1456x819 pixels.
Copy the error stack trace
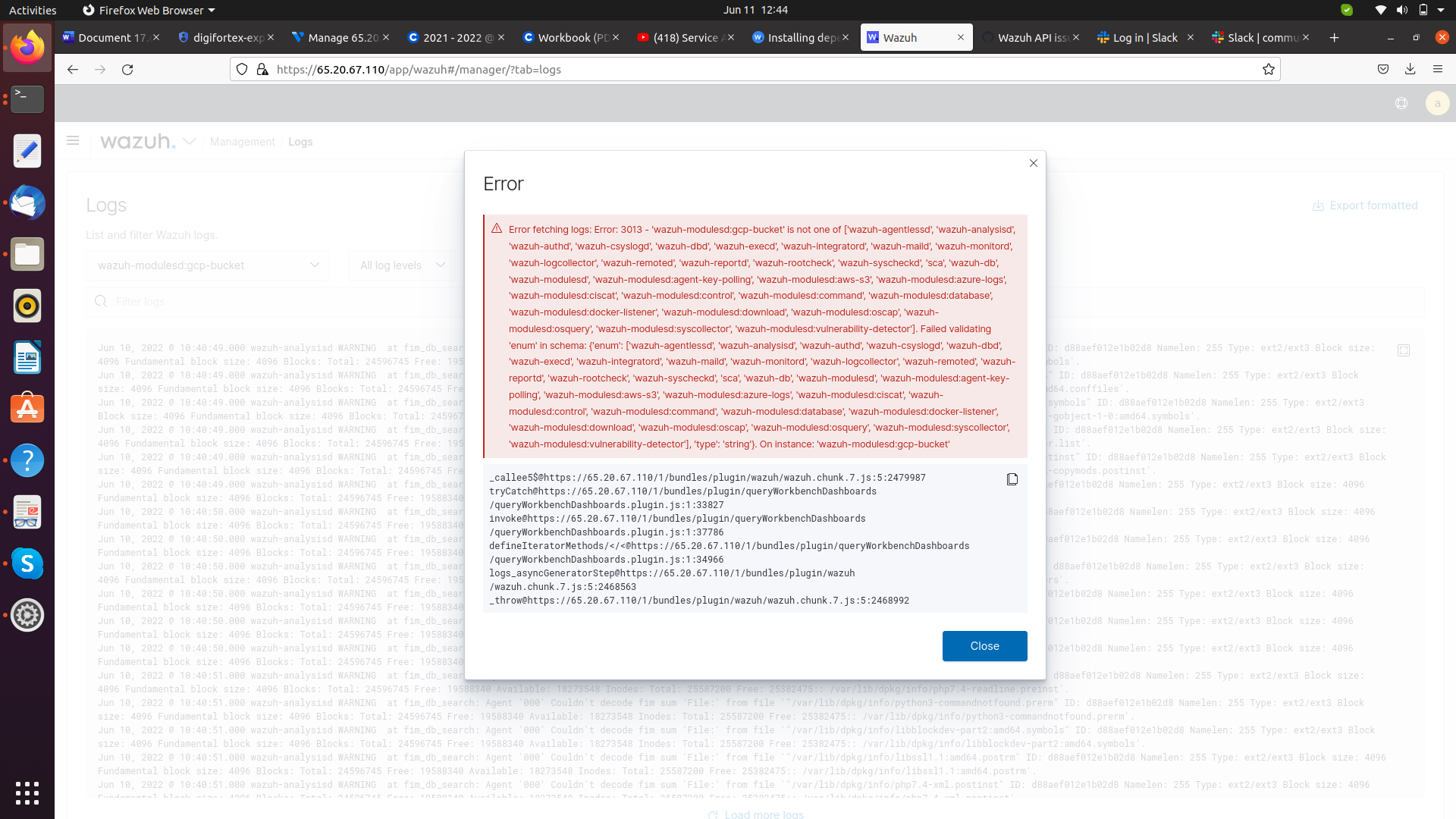(x=1012, y=479)
